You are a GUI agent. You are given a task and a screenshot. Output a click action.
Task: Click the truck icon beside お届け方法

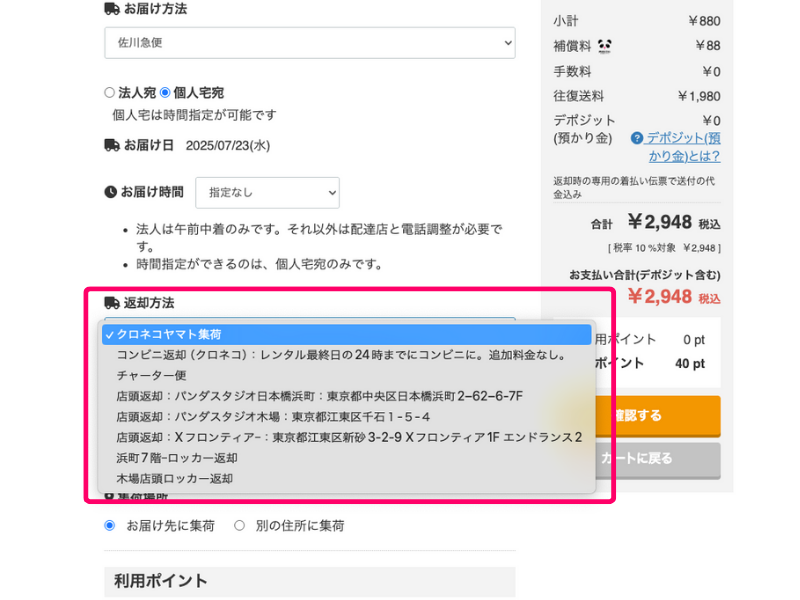112,9
